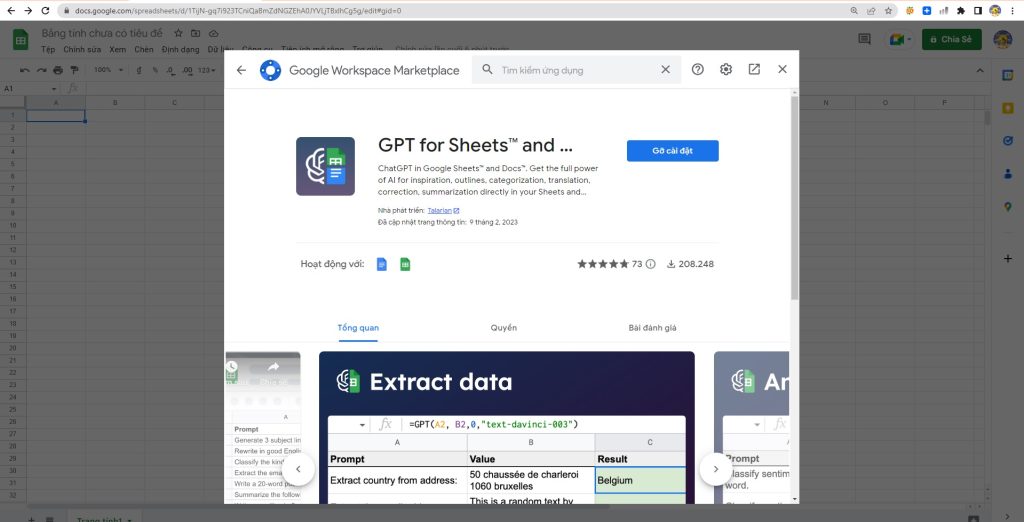Click the Gỡ cài đặt uninstall button
Image resolution: width=1024 pixels, height=522 pixels.
pyautogui.click(x=672, y=151)
